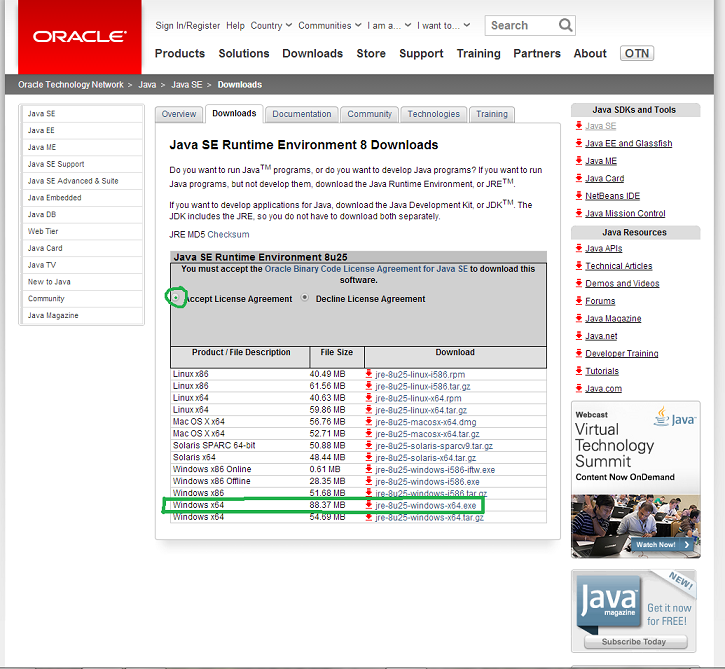Click red arrow icon beside Java Mission Control
Screen dimensions: 725x669
click(x=578, y=213)
